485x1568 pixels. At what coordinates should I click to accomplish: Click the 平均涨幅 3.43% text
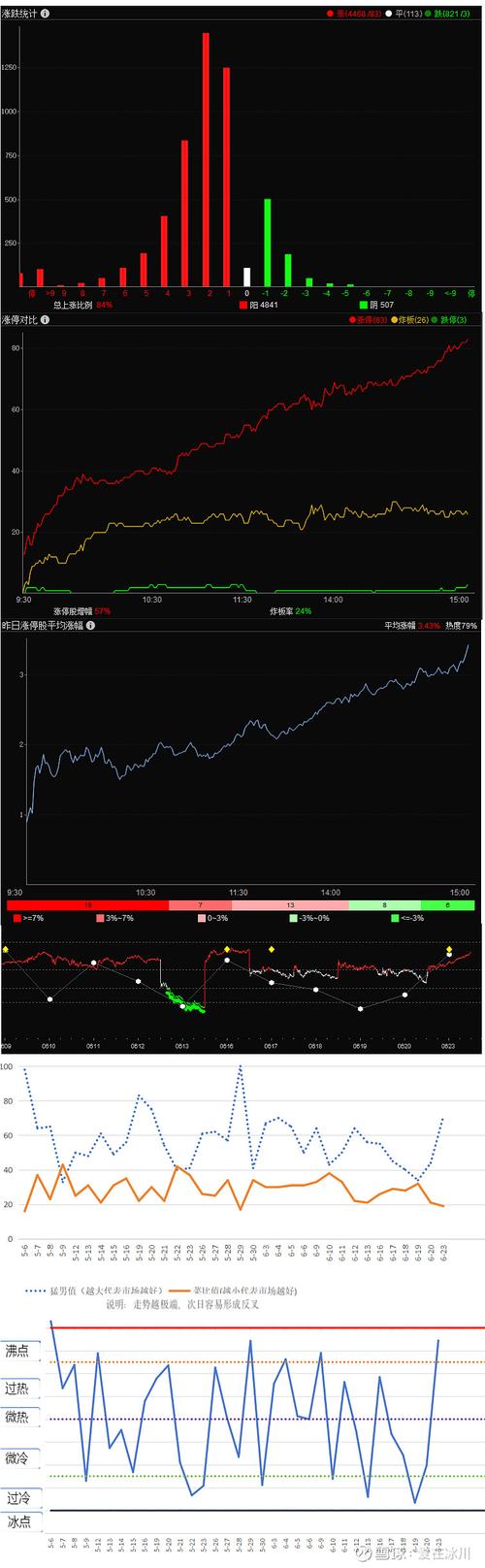tap(412, 626)
